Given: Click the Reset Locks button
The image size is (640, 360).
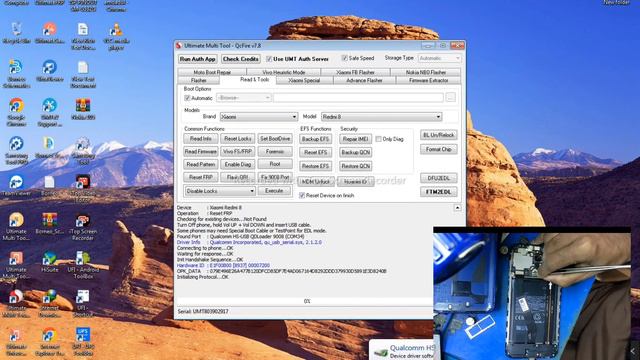Looking at the screenshot, I should (x=238, y=139).
